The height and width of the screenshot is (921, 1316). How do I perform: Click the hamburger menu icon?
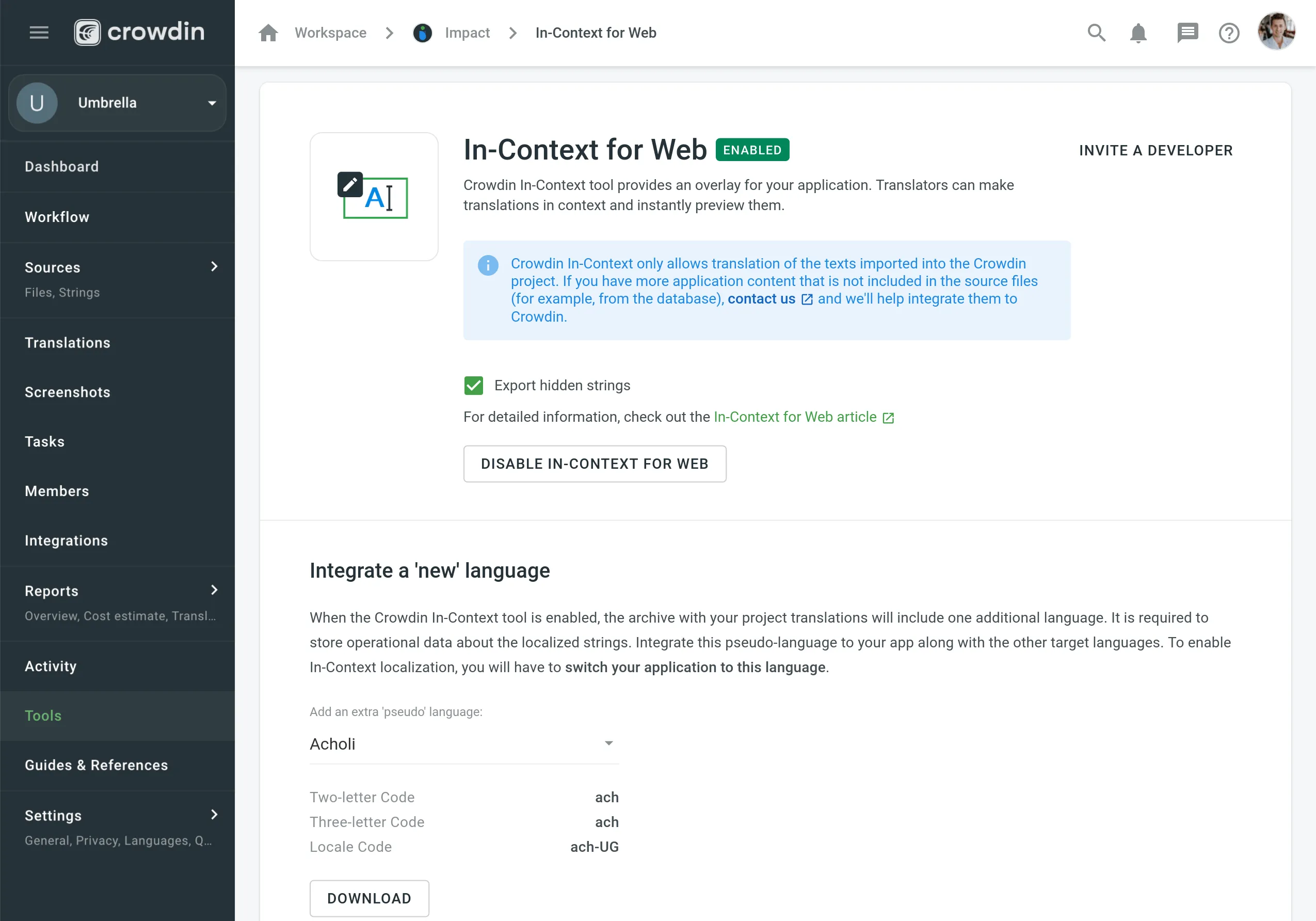(x=38, y=33)
